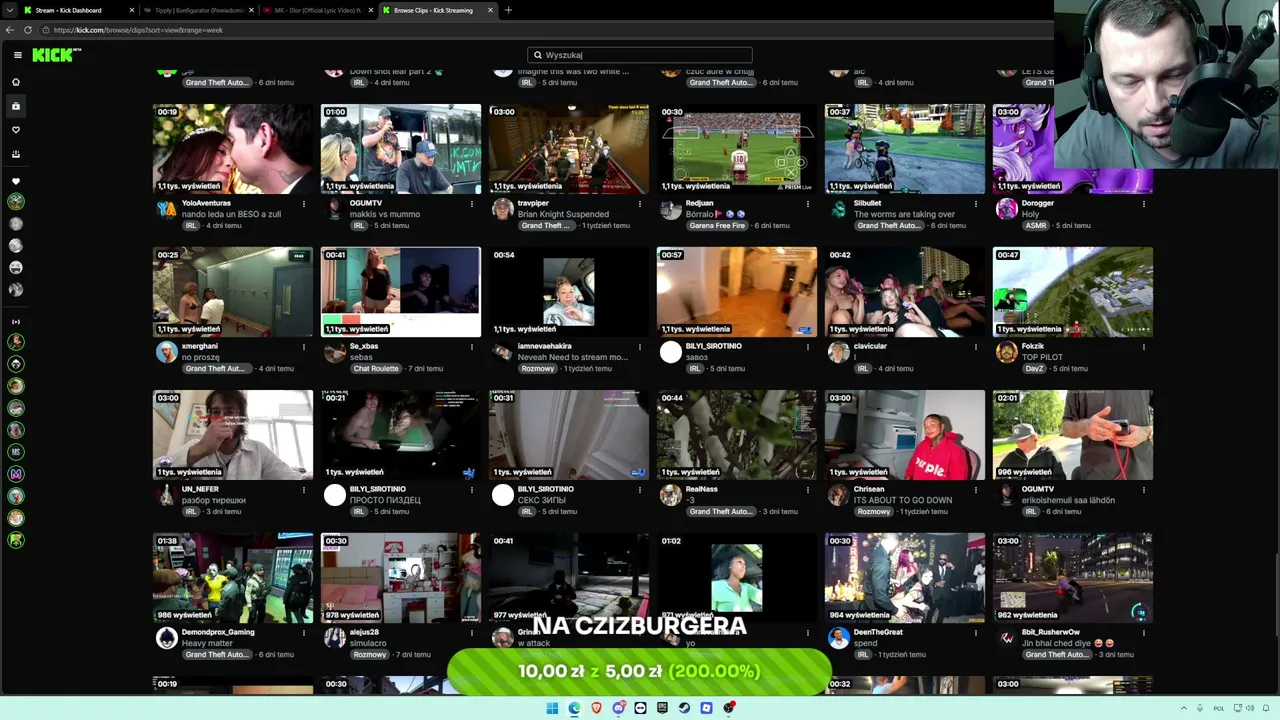Select the Chat Roulette category tag
Viewport: 1280px width, 720px height.
coord(376,369)
